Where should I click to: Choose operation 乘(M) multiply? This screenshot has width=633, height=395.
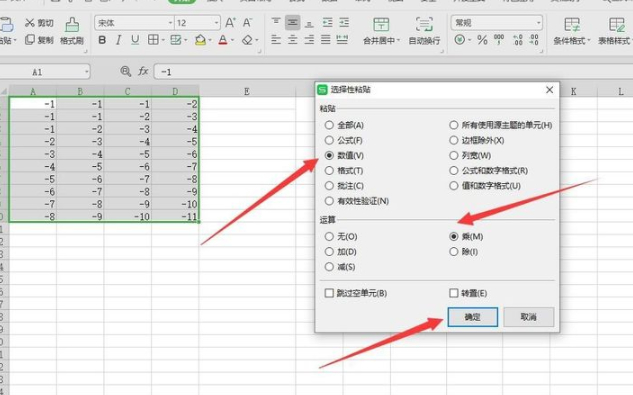[466, 237]
